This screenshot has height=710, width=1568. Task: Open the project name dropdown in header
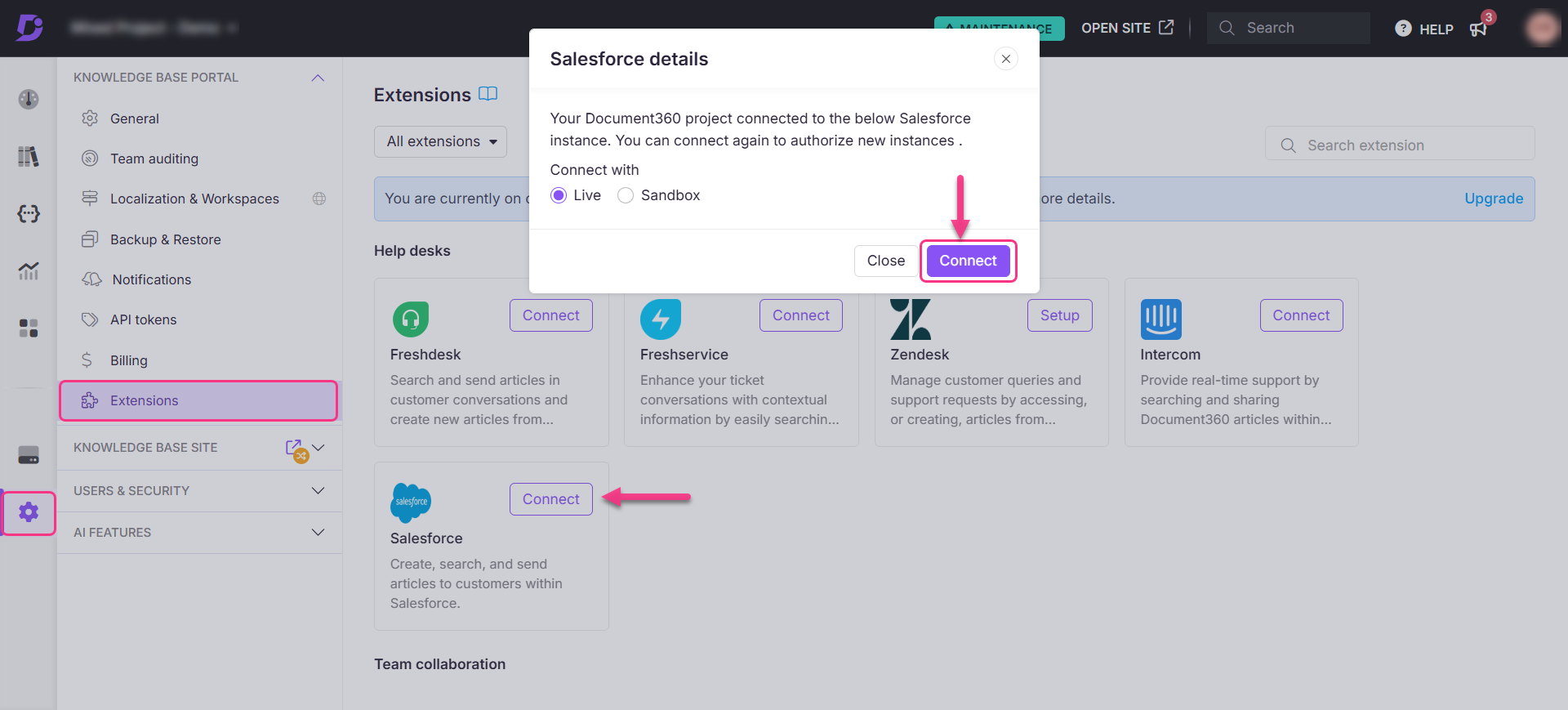click(154, 28)
